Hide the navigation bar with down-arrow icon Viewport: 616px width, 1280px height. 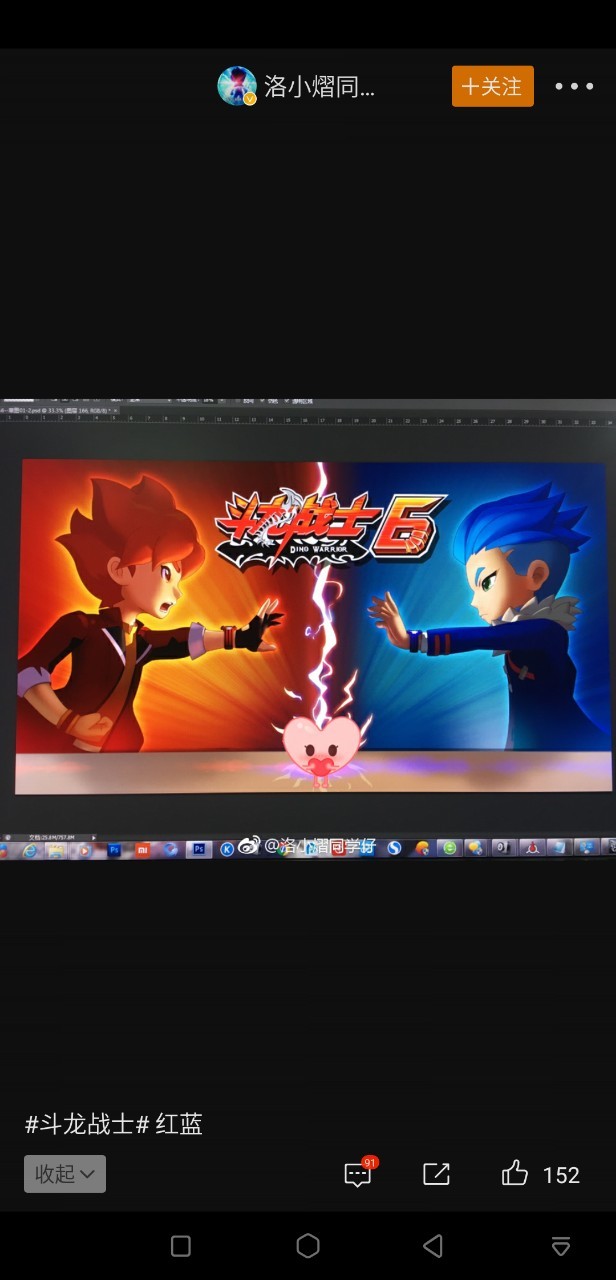(x=561, y=1245)
